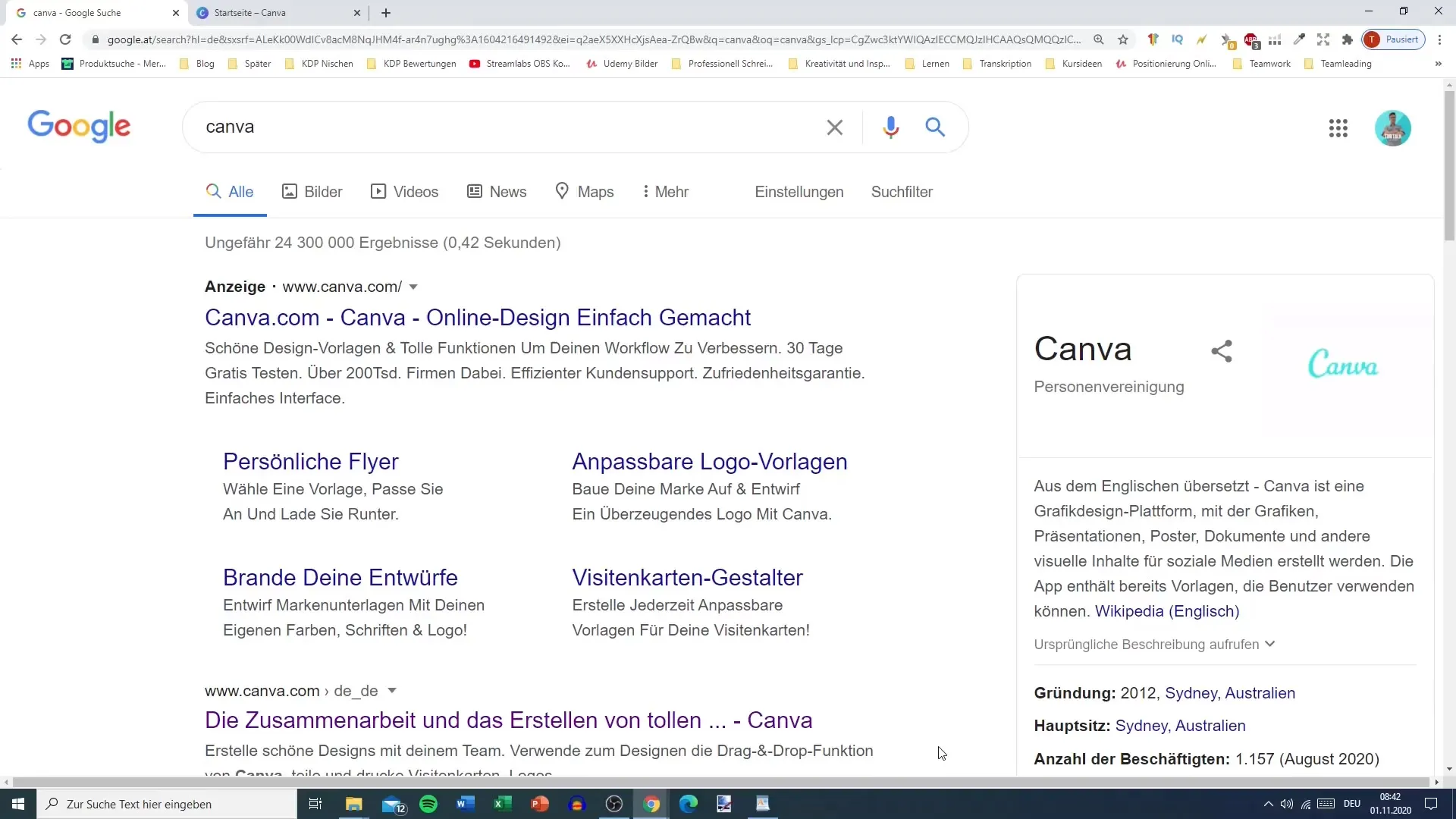Screen dimensions: 1456x819
Task: Open Spotify from the taskbar
Action: (x=428, y=804)
